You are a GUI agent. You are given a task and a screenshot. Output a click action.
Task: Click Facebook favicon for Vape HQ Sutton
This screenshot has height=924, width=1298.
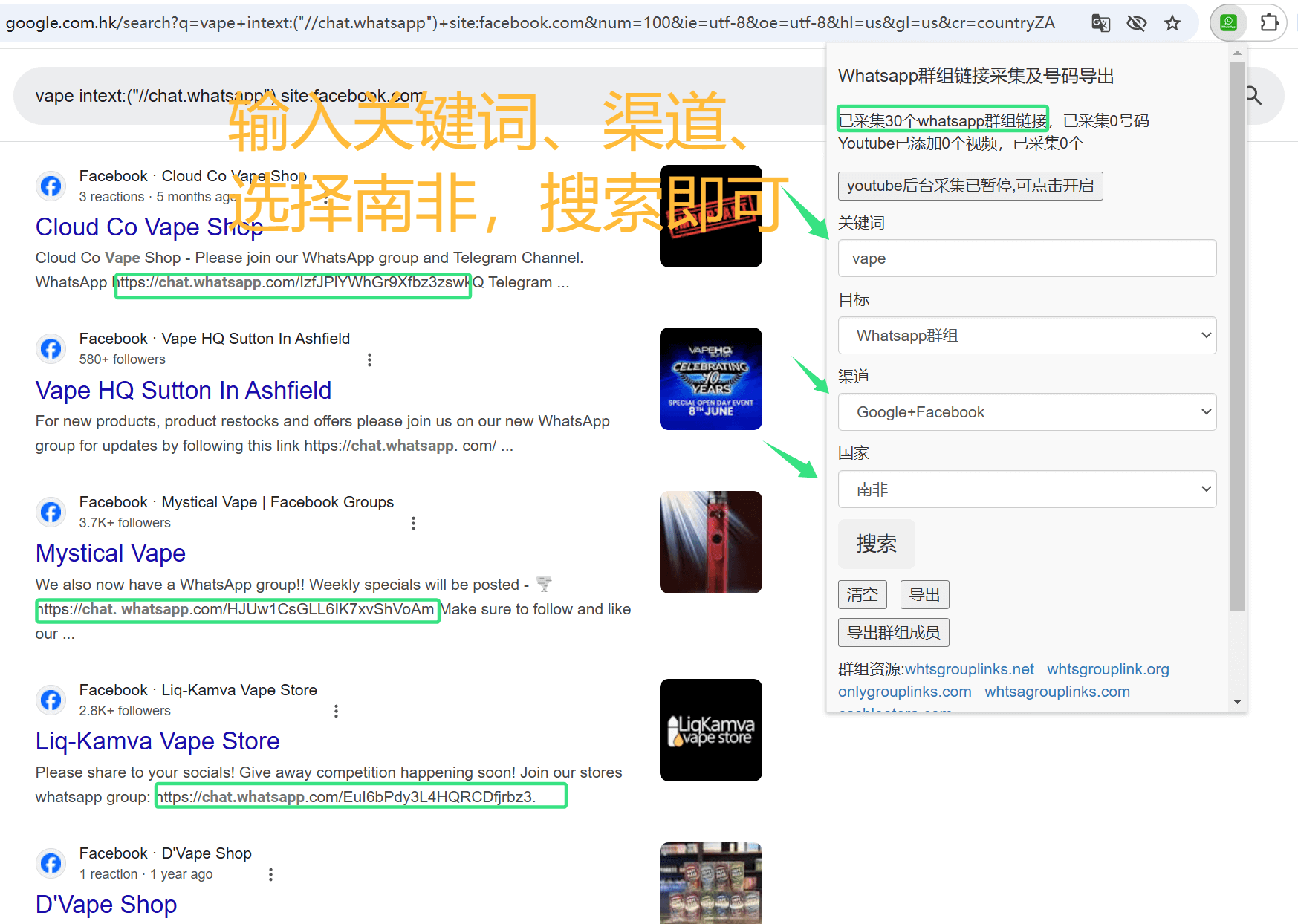[x=51, y=348]
